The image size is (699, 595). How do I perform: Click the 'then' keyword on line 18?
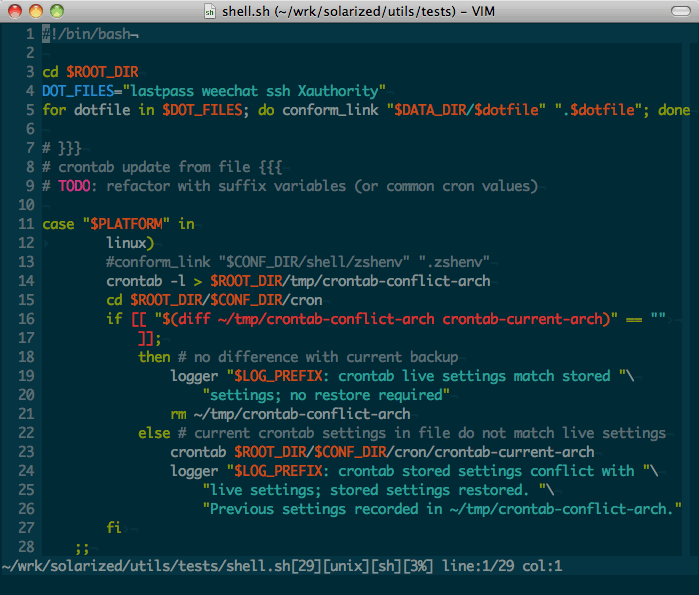[154, 357]
